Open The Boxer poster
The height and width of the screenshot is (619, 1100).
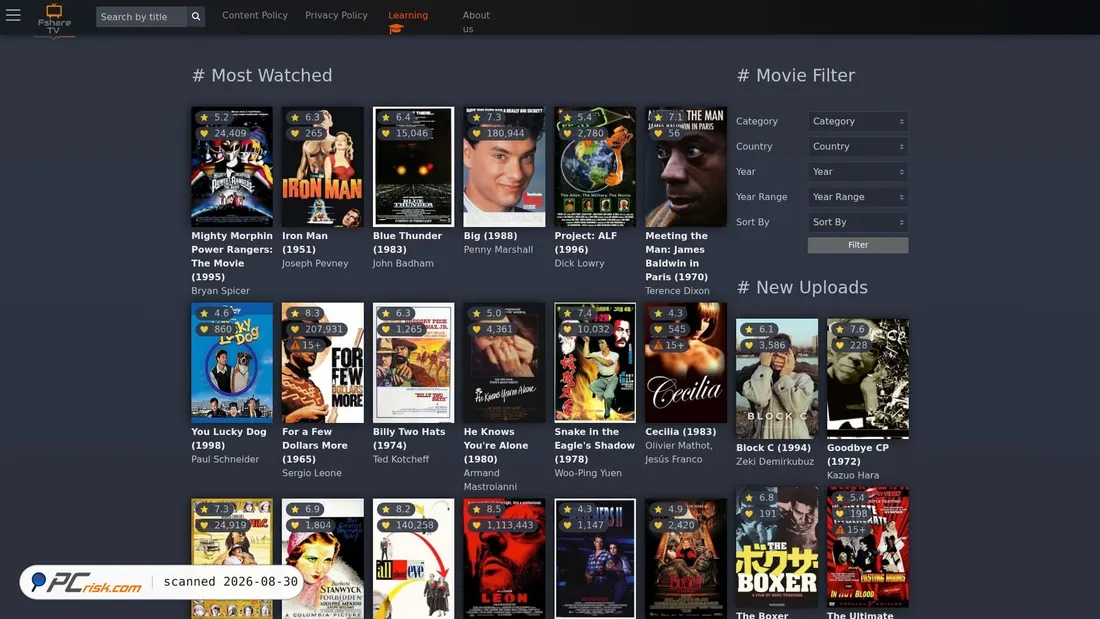(777, 547)
